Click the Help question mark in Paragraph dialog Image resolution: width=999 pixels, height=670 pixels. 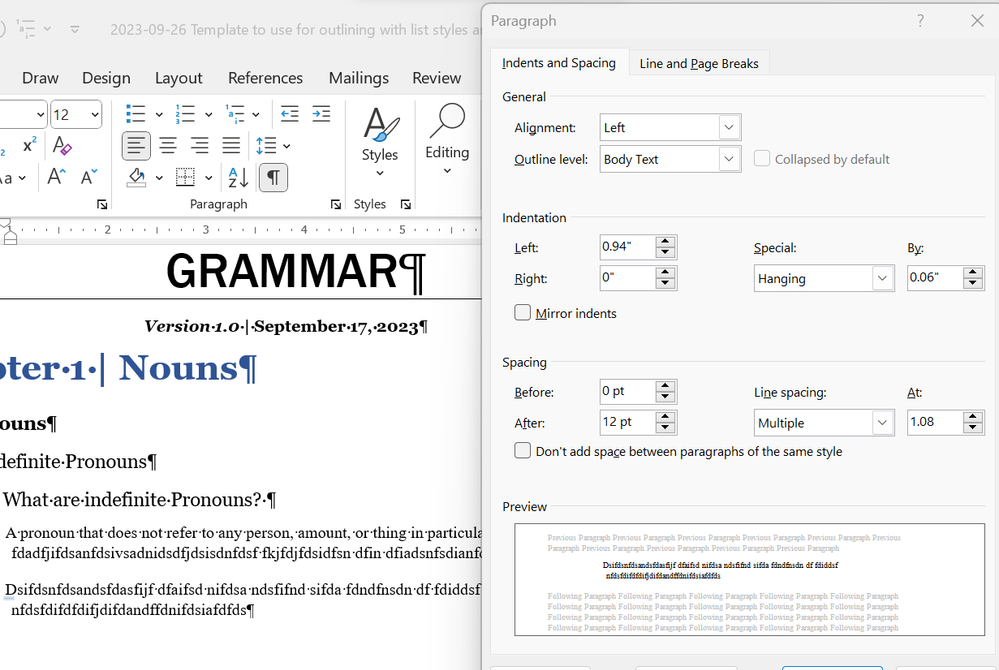pos(921,20)
